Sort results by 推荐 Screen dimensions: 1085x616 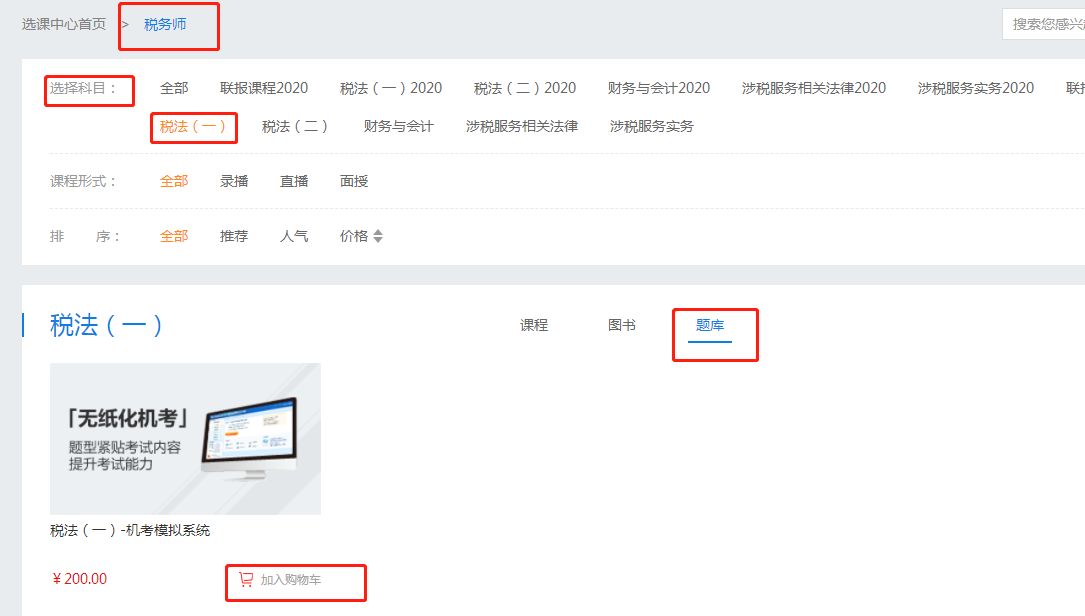click(234, 236)
